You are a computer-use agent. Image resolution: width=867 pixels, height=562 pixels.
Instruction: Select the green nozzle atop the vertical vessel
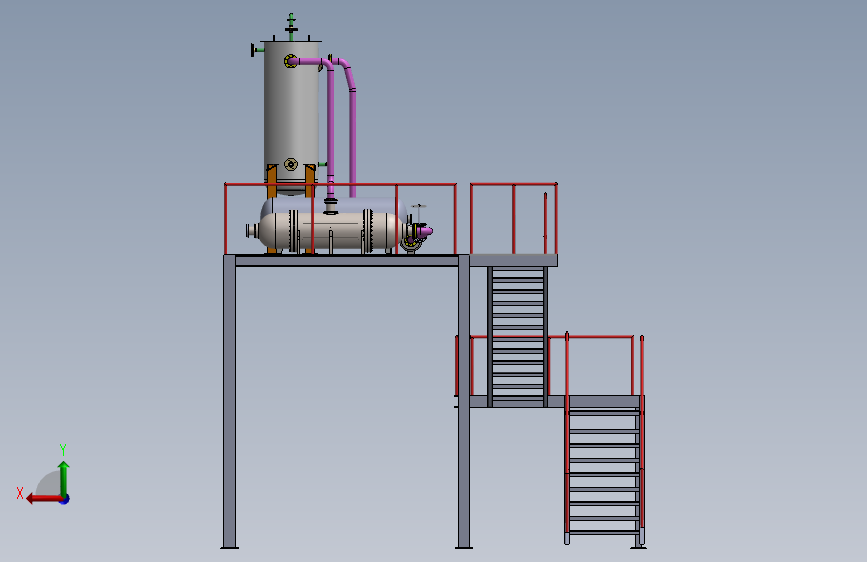point(291,27)
